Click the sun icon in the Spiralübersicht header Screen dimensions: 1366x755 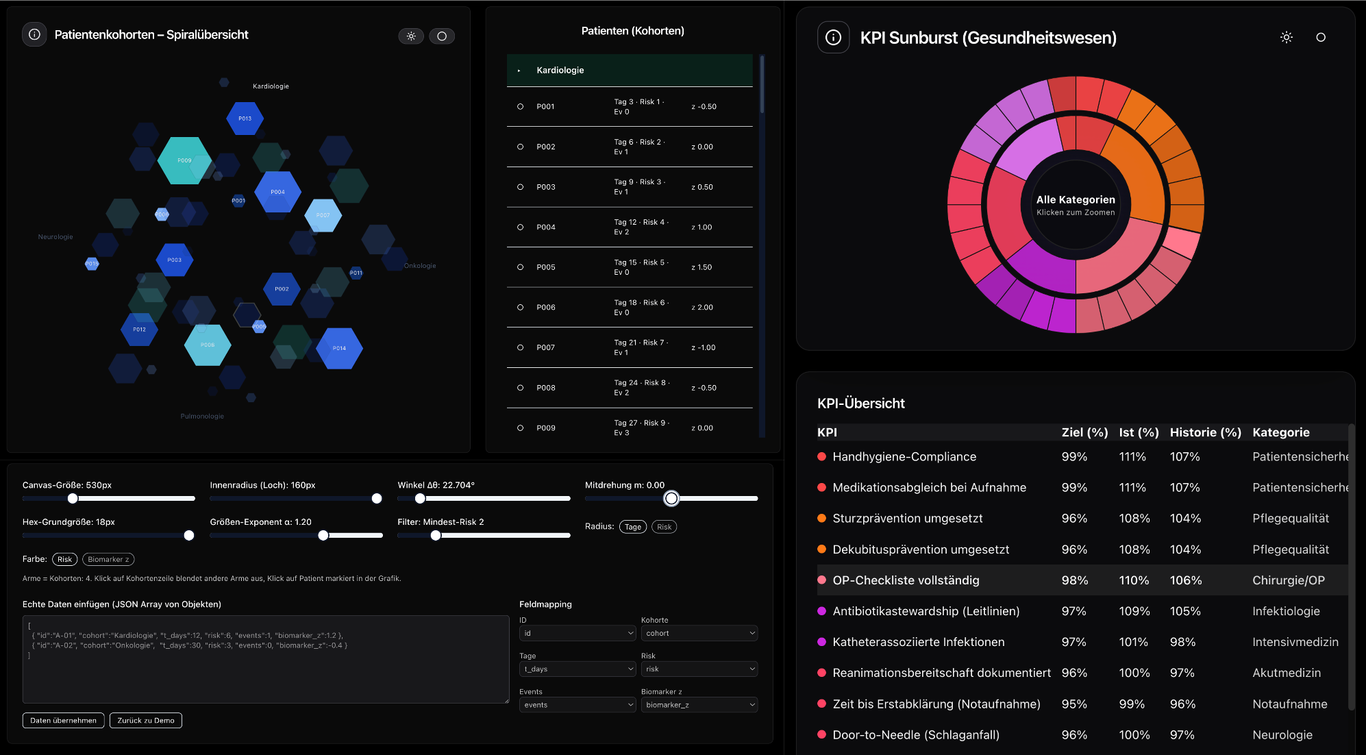coord(411,36)
